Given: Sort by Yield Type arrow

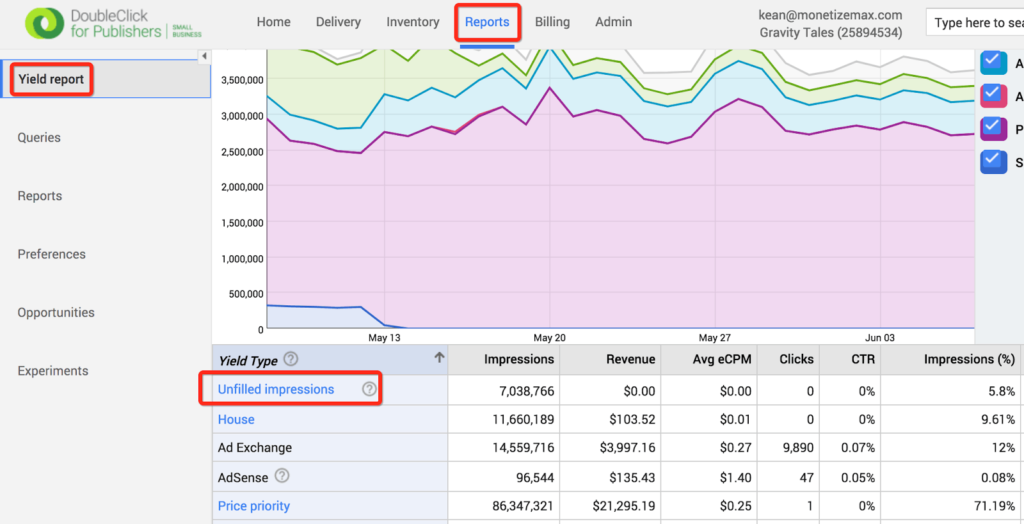Looking at the screenshot, I should click(x=440, y=357).
